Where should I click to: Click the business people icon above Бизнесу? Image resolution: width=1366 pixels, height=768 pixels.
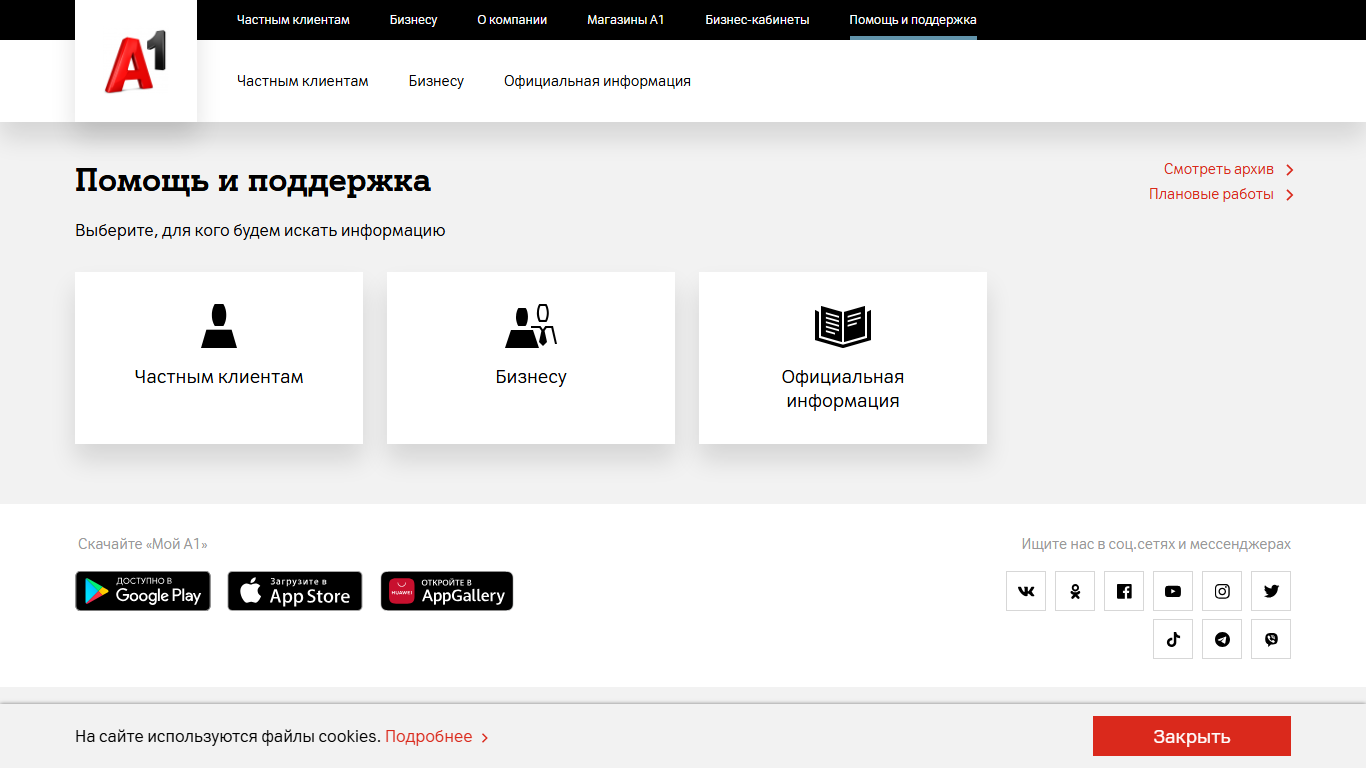pos(531,326)
